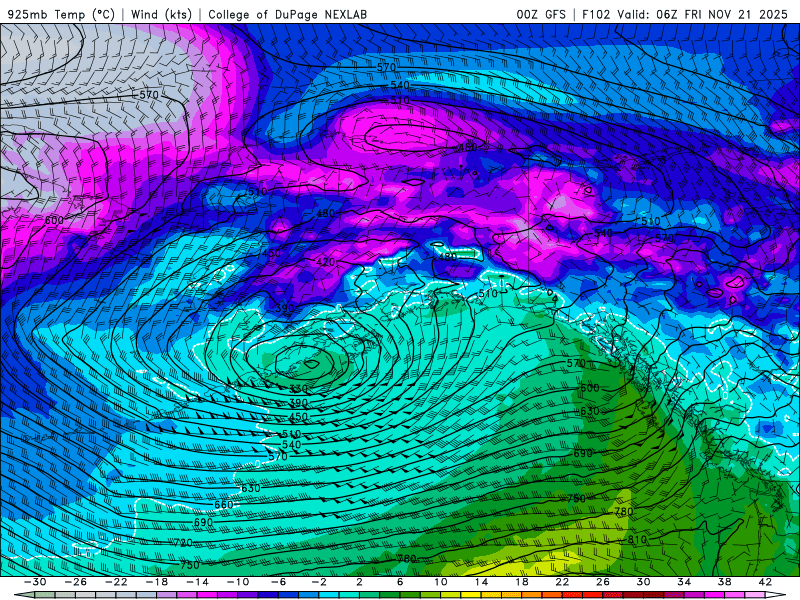Click the -14 color scale label
Screen dimensions: 800x600
(x=197, y=582)
